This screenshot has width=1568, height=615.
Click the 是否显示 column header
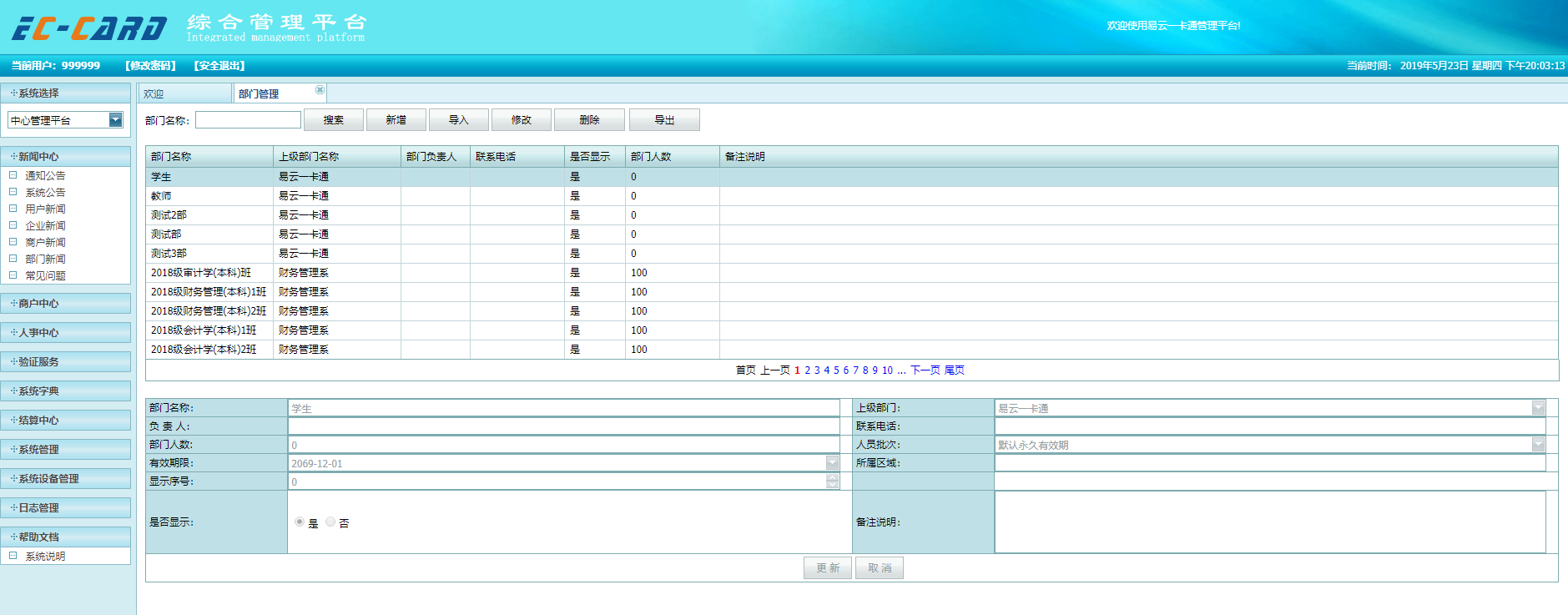595,157
